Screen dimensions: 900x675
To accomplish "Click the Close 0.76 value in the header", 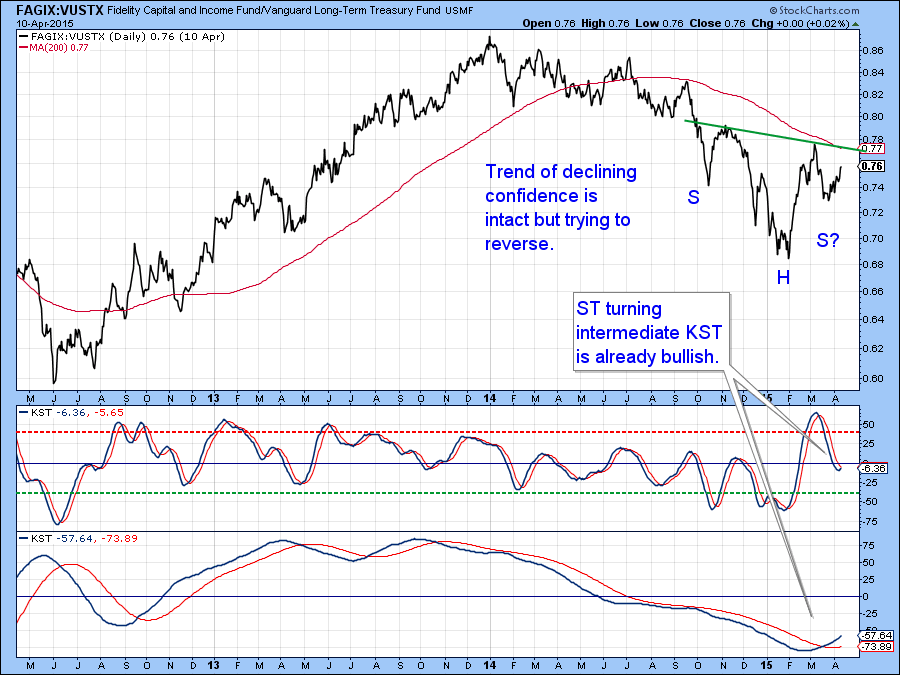I will pos(717,24).
